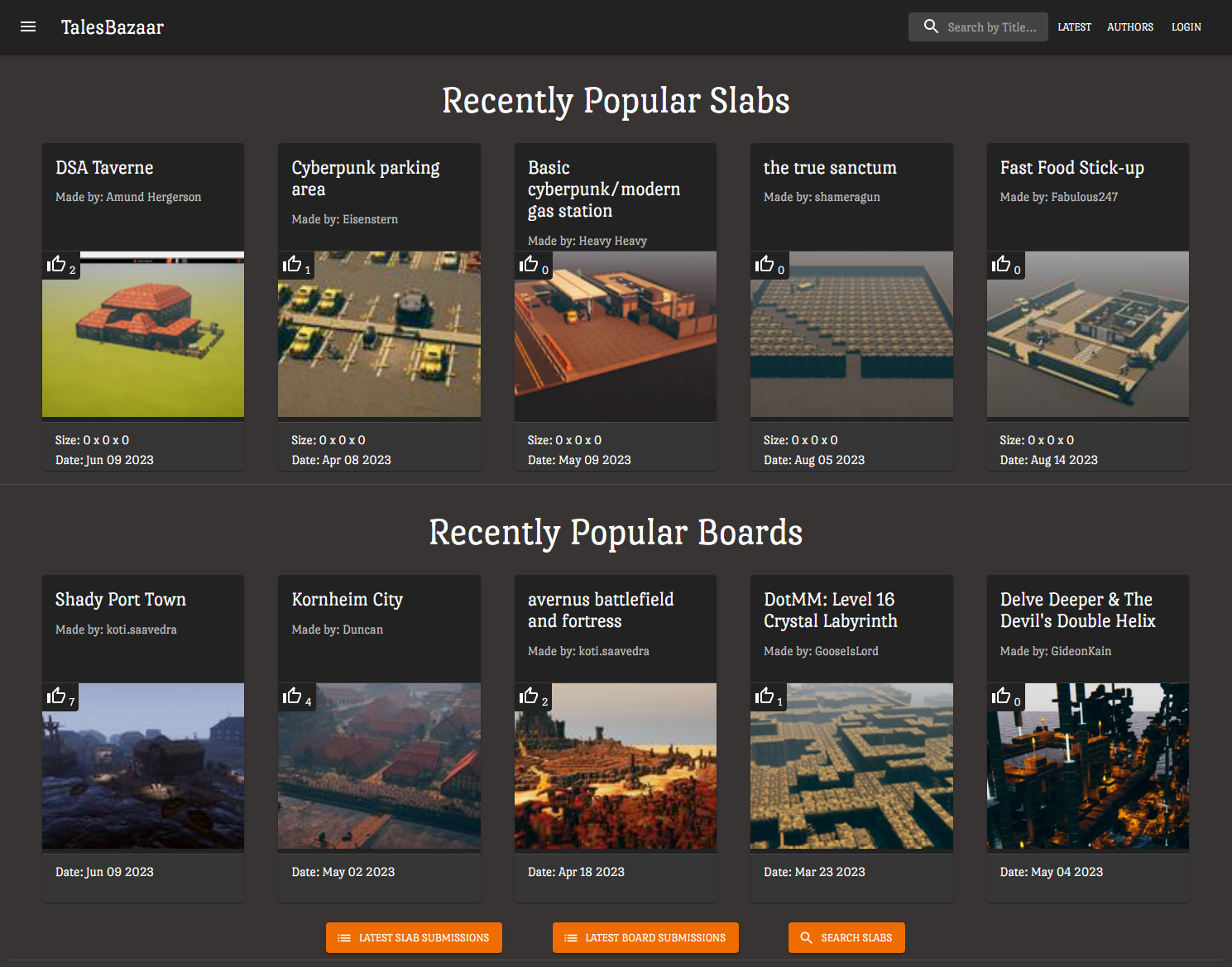This screenshot has height=967, width=1232.
Task: Click the Search Slabs button
Action: coord(846,937)
